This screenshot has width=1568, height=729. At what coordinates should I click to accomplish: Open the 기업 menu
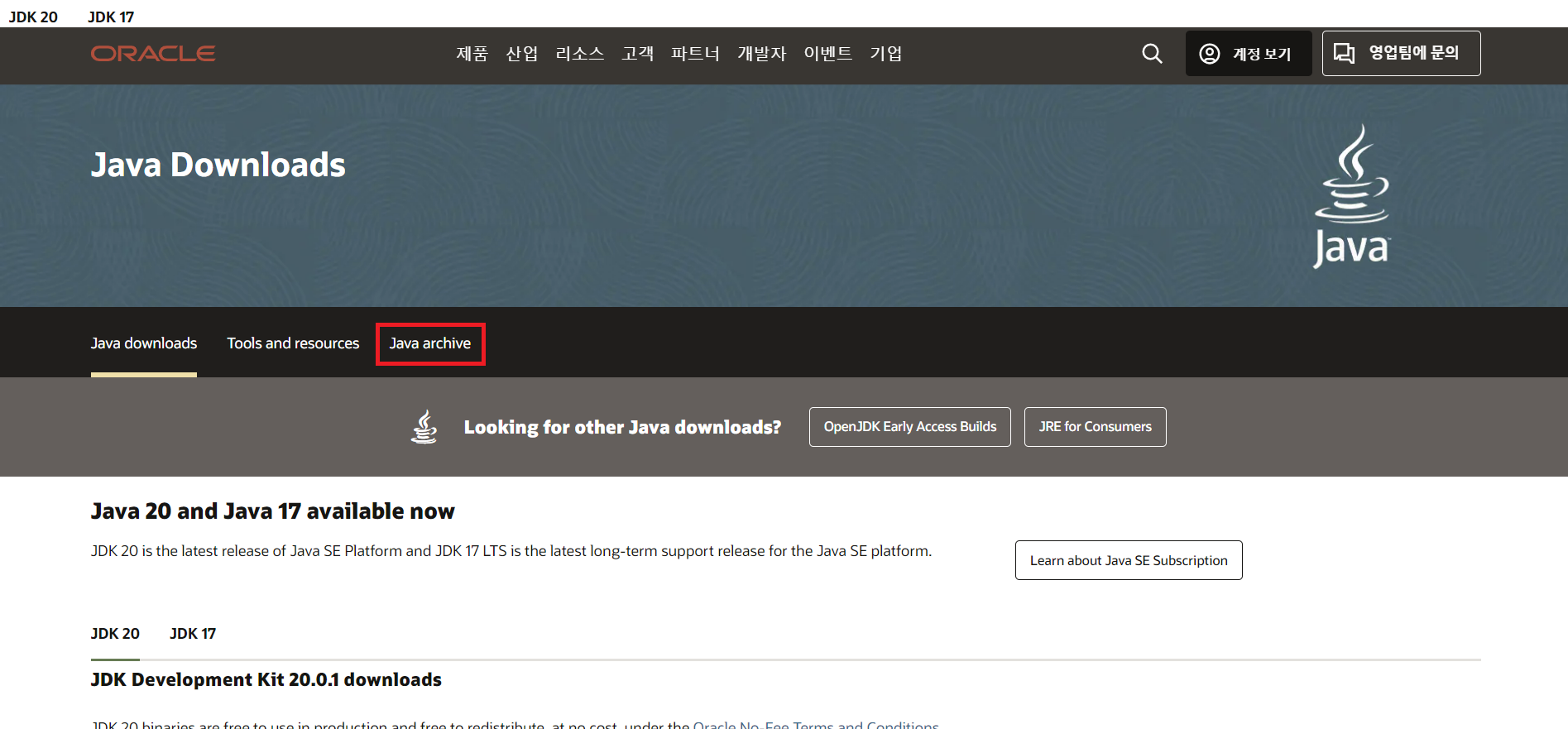[886, 54]
